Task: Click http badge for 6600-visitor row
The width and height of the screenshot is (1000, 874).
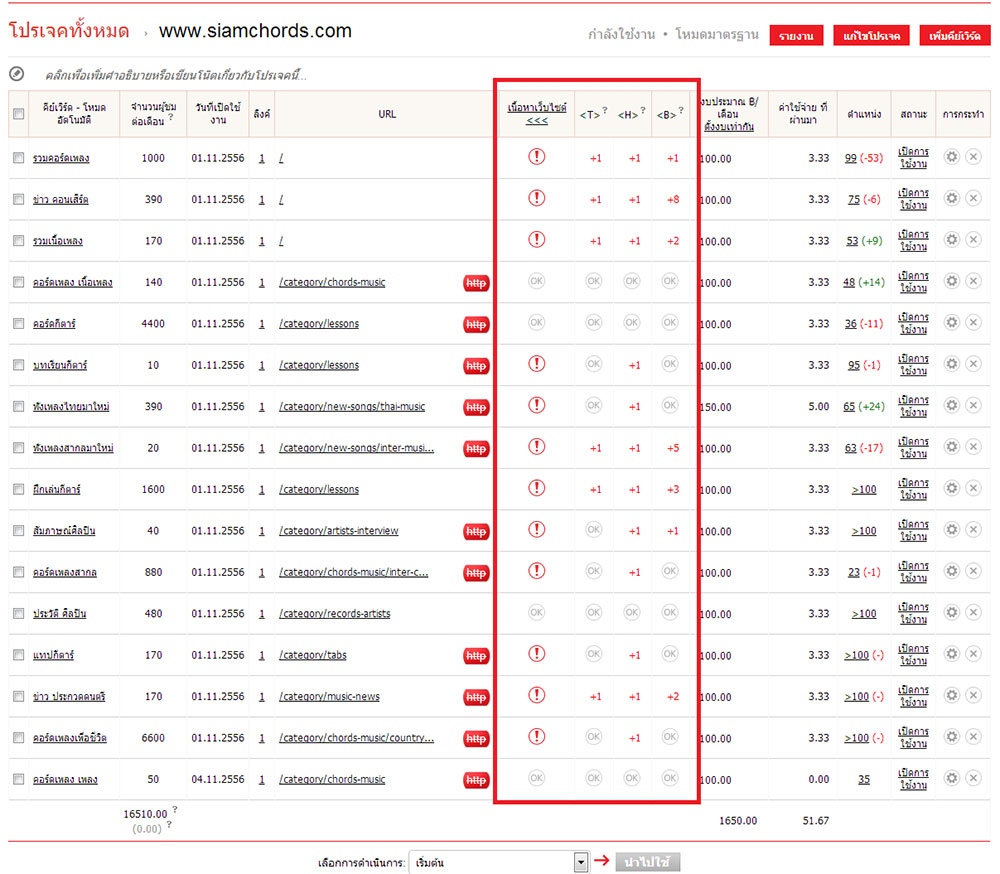Action: [476, 739]
